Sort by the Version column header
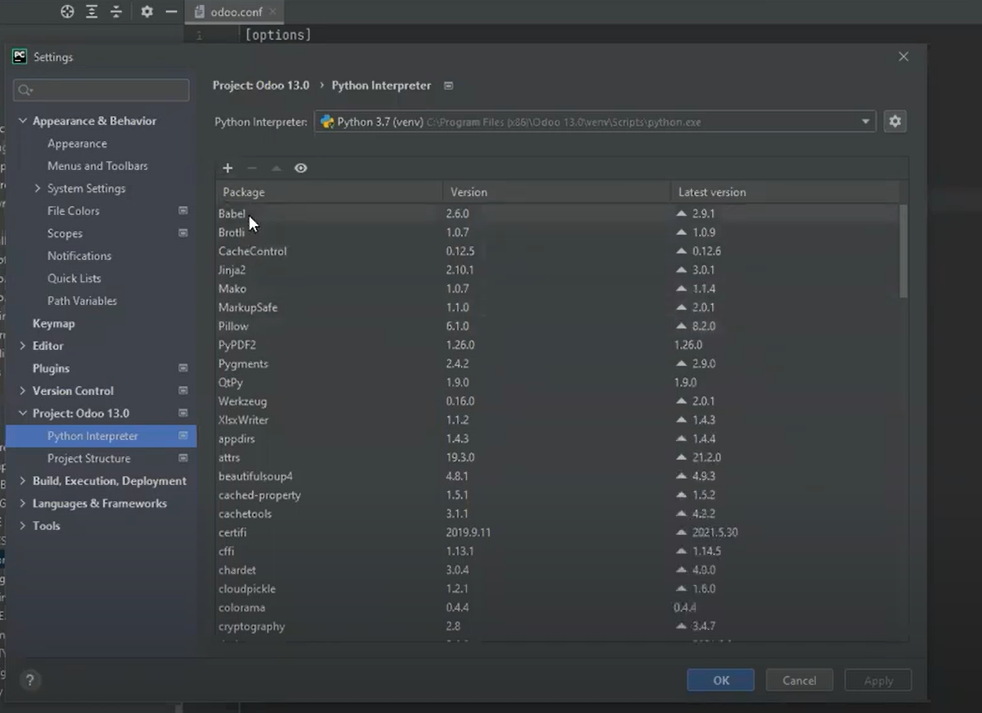Screen dimensions: 982x713 pyautogui.click(x=556, y=192)
